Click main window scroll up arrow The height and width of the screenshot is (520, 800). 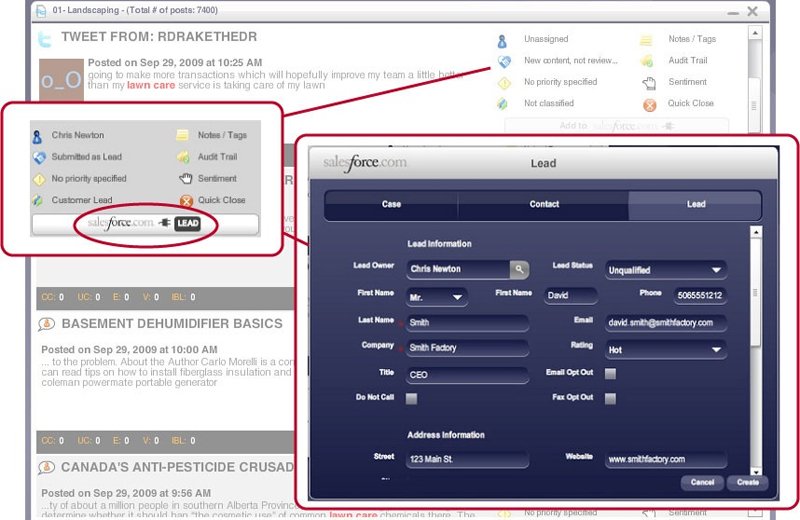pos(755,33)
